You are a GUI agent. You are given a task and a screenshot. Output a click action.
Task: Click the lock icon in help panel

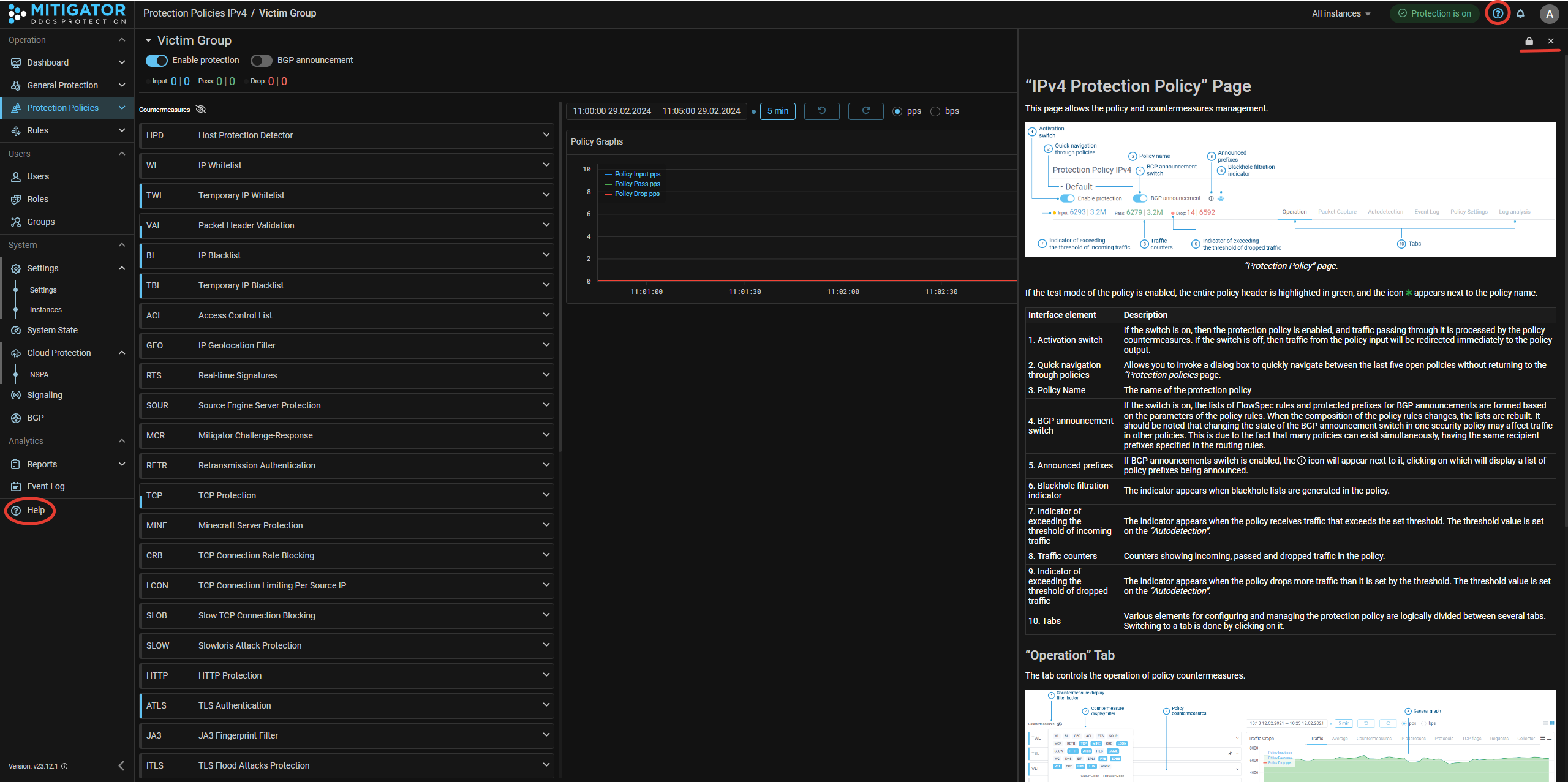click(1529, 41)
